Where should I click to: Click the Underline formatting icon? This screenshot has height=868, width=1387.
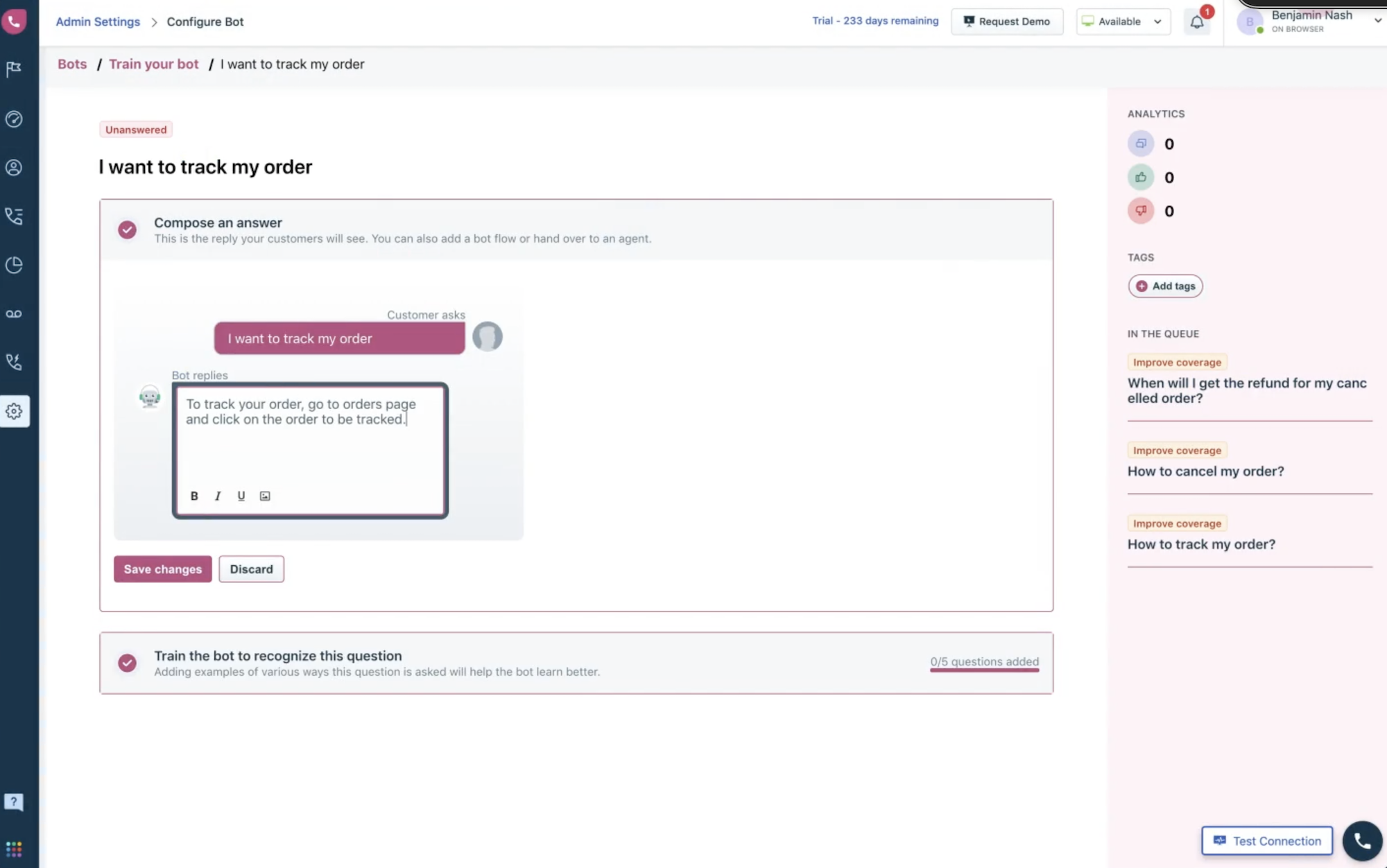(x=241, y=495)
